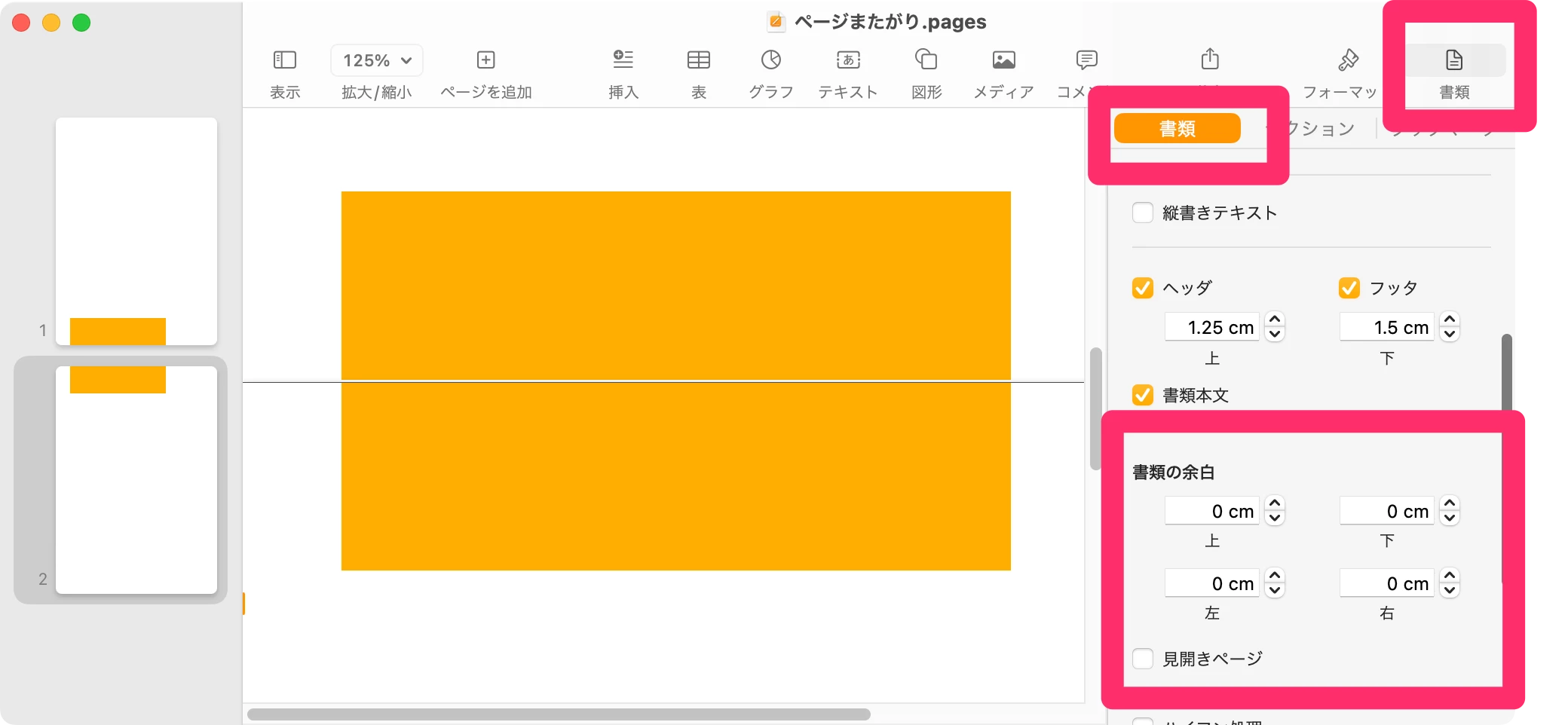Increase the bottom margin stepper
The image size is (1568, 725).
tap(1450, 503)
